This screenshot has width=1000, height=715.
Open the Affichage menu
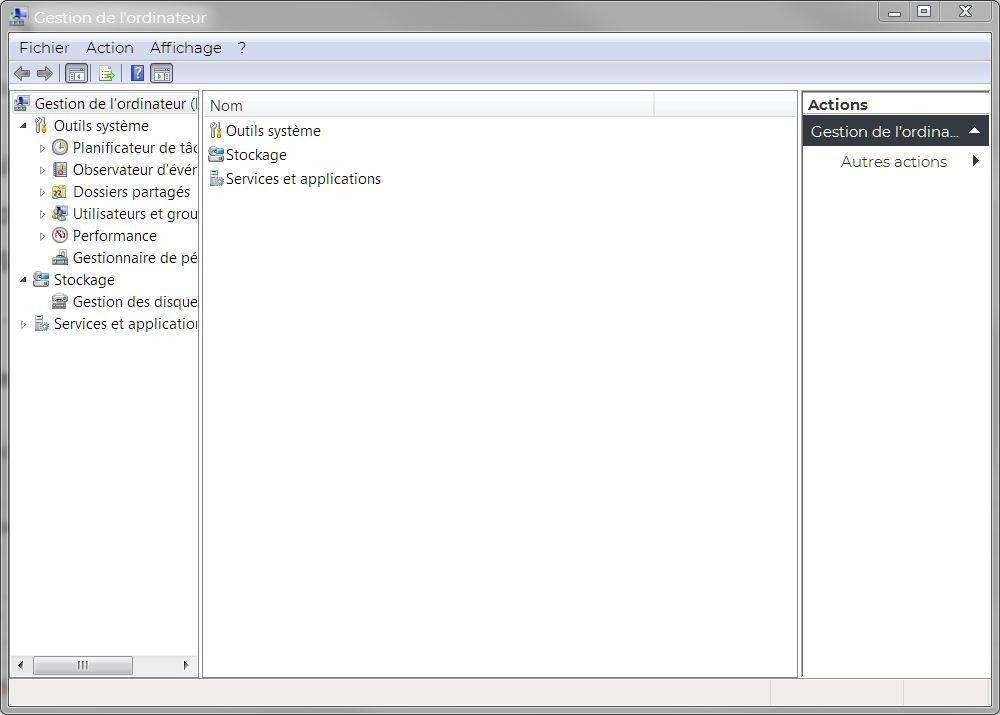point(185,47)
